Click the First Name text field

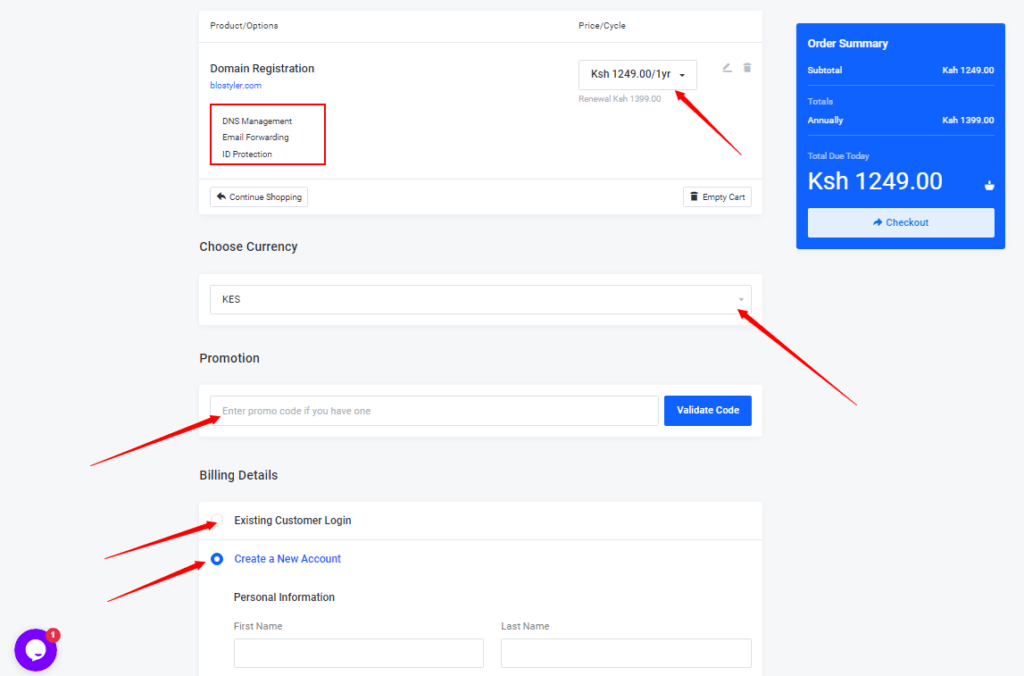click(x=359, y=653)
